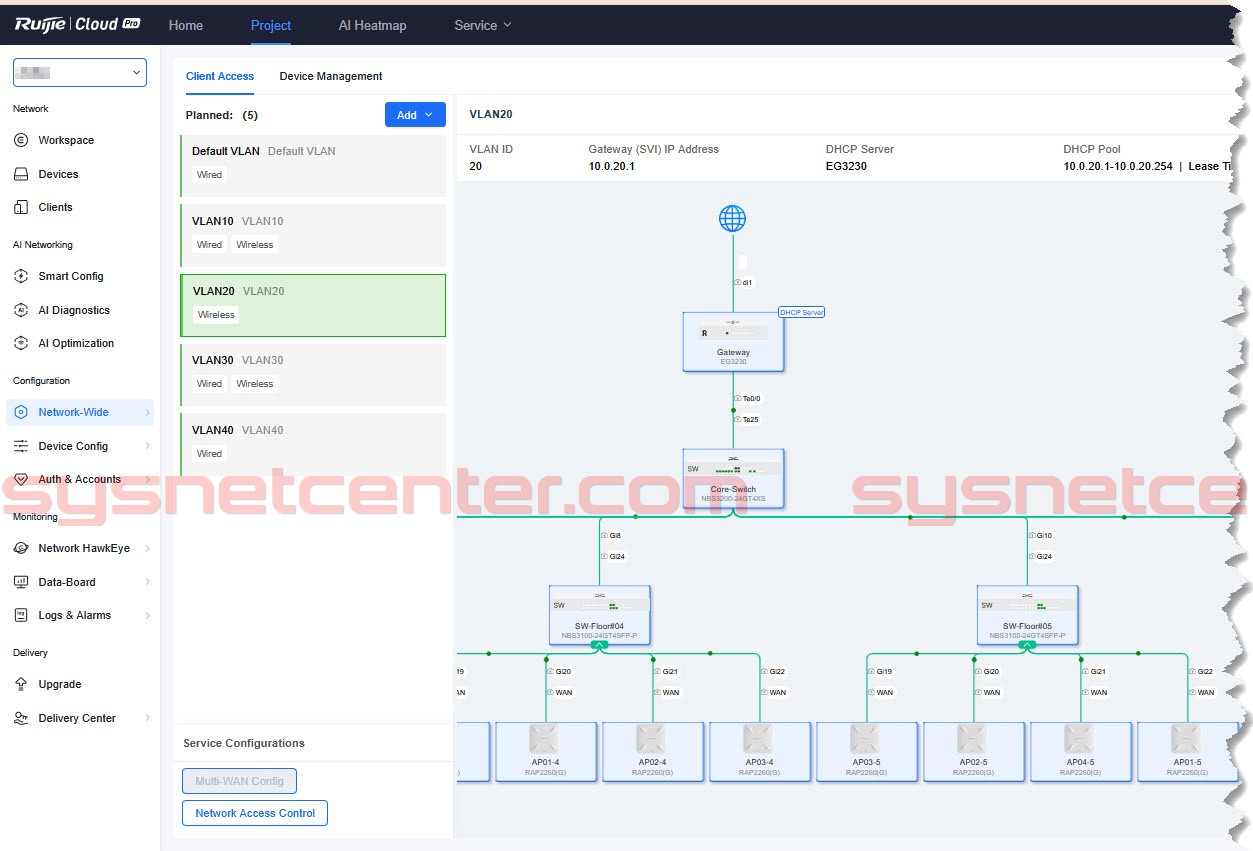Screen dimensions: 1253x851
Task: Open the Upgrade page from sidebar
Action: coord(60,685)
